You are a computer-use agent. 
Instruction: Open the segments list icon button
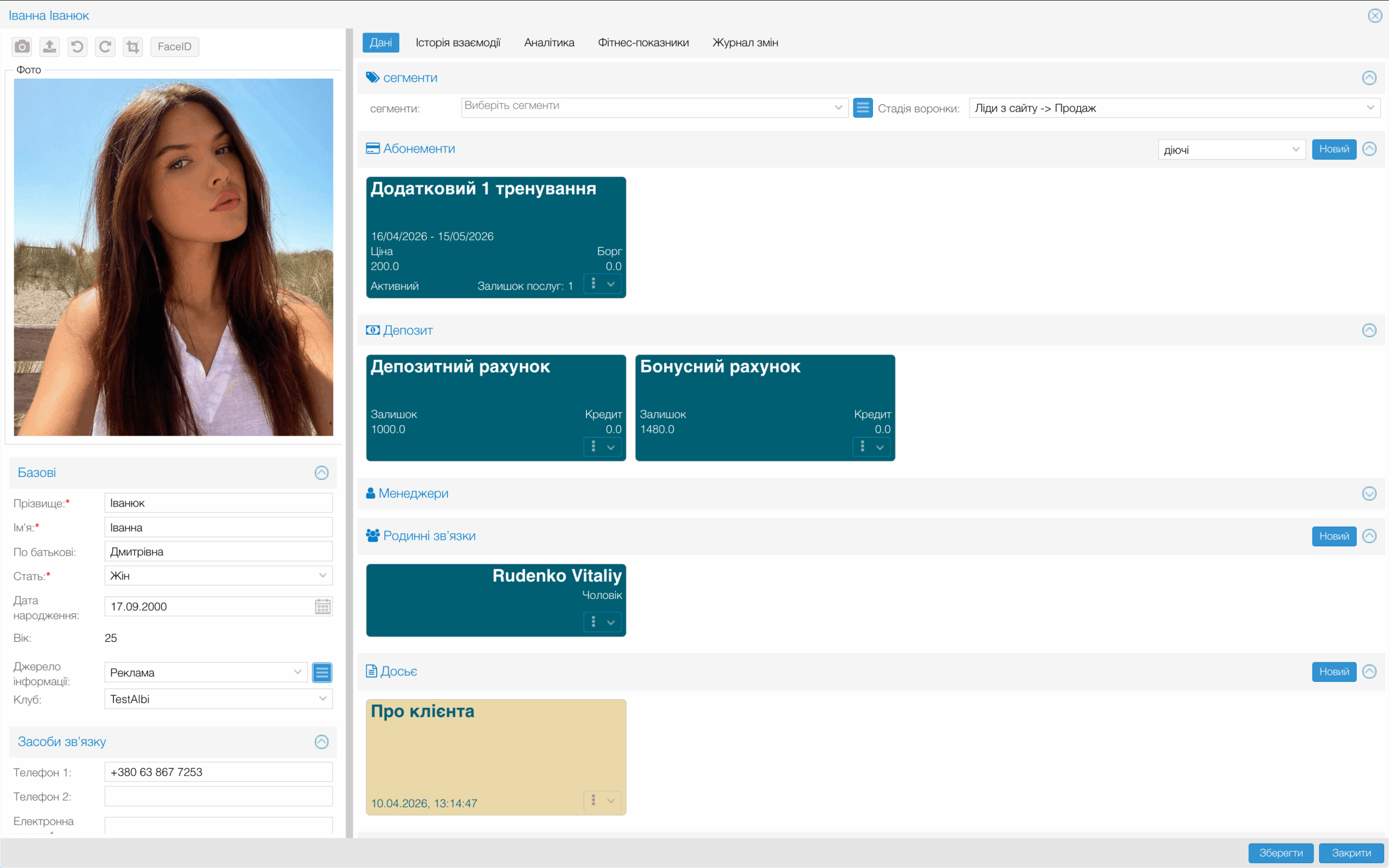tap(862, 108)
